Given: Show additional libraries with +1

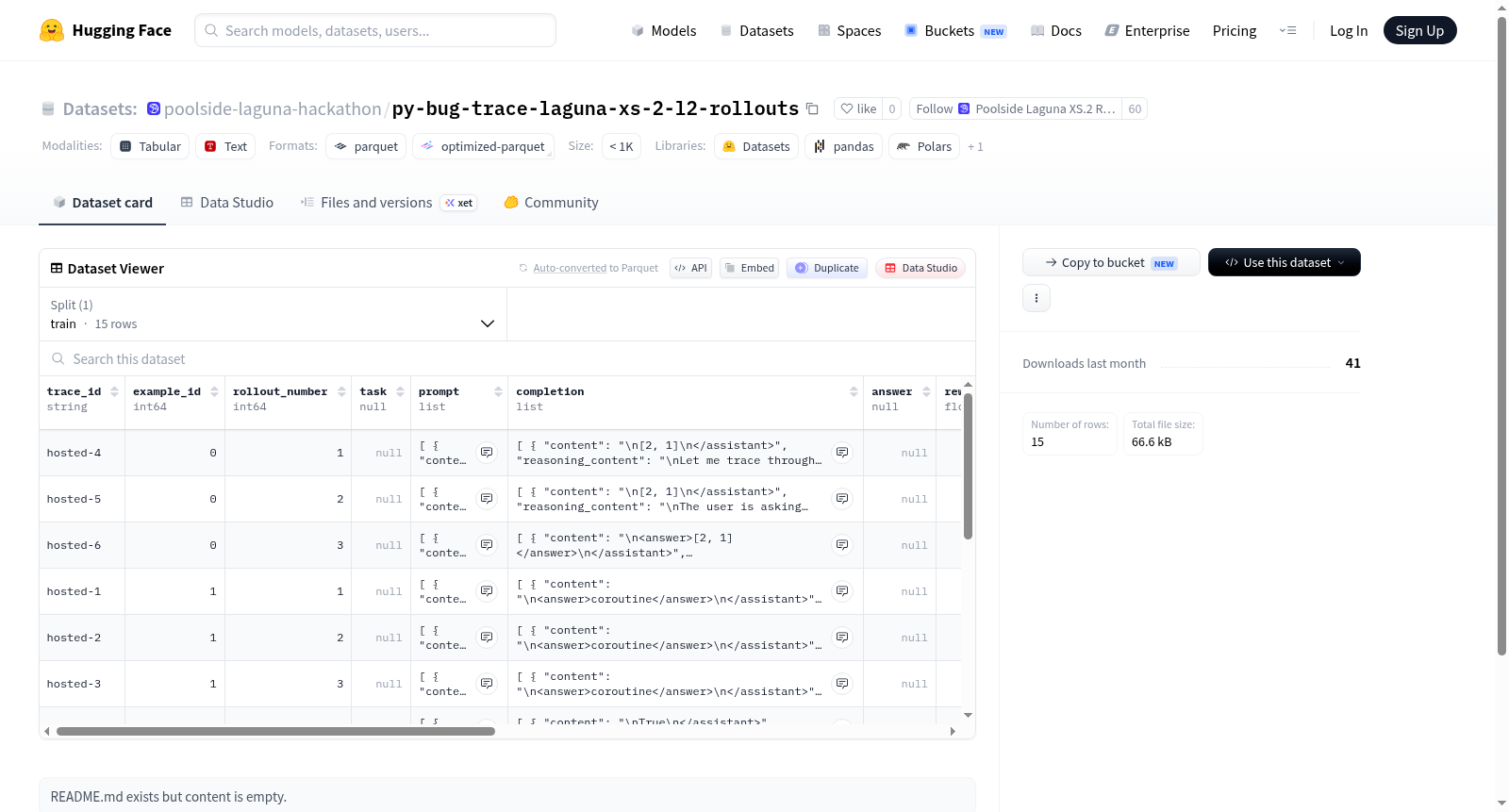Looking at the screenshot, I should click(975, 147).
